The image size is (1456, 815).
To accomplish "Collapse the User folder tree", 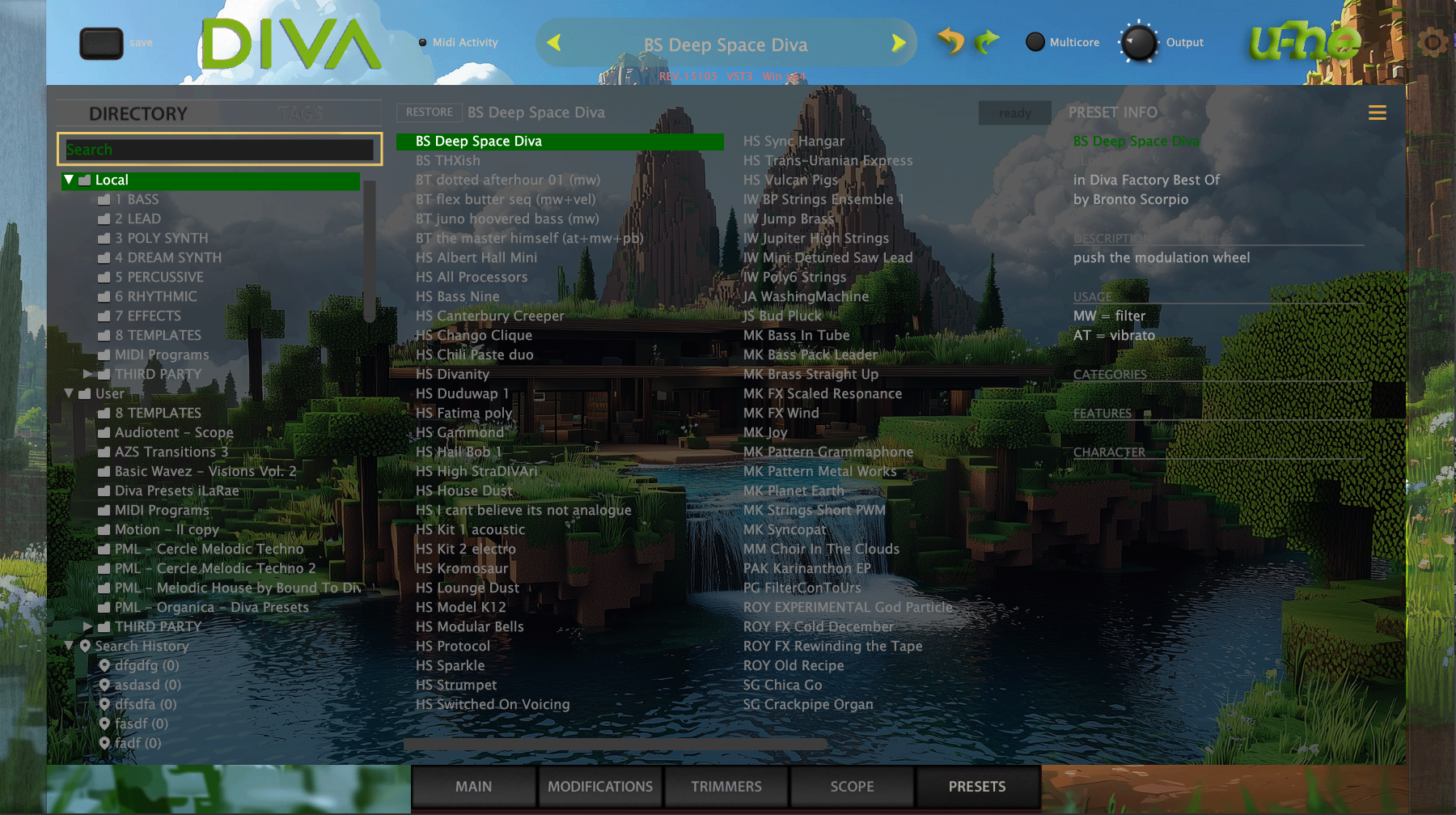I will pyautogui.click(x=69, y=393).
